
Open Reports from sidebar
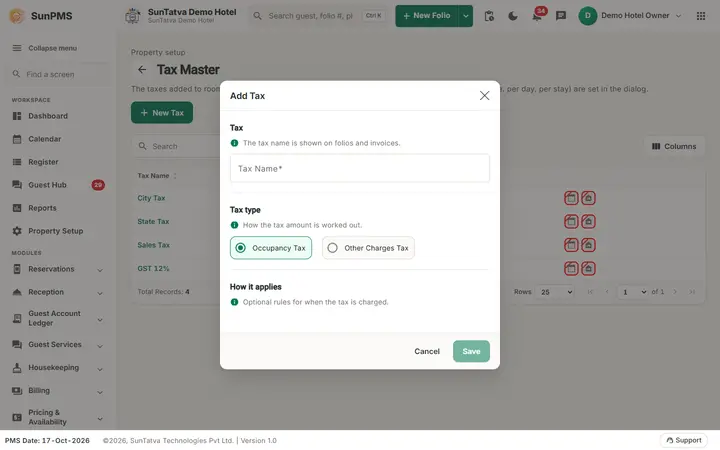42,208
